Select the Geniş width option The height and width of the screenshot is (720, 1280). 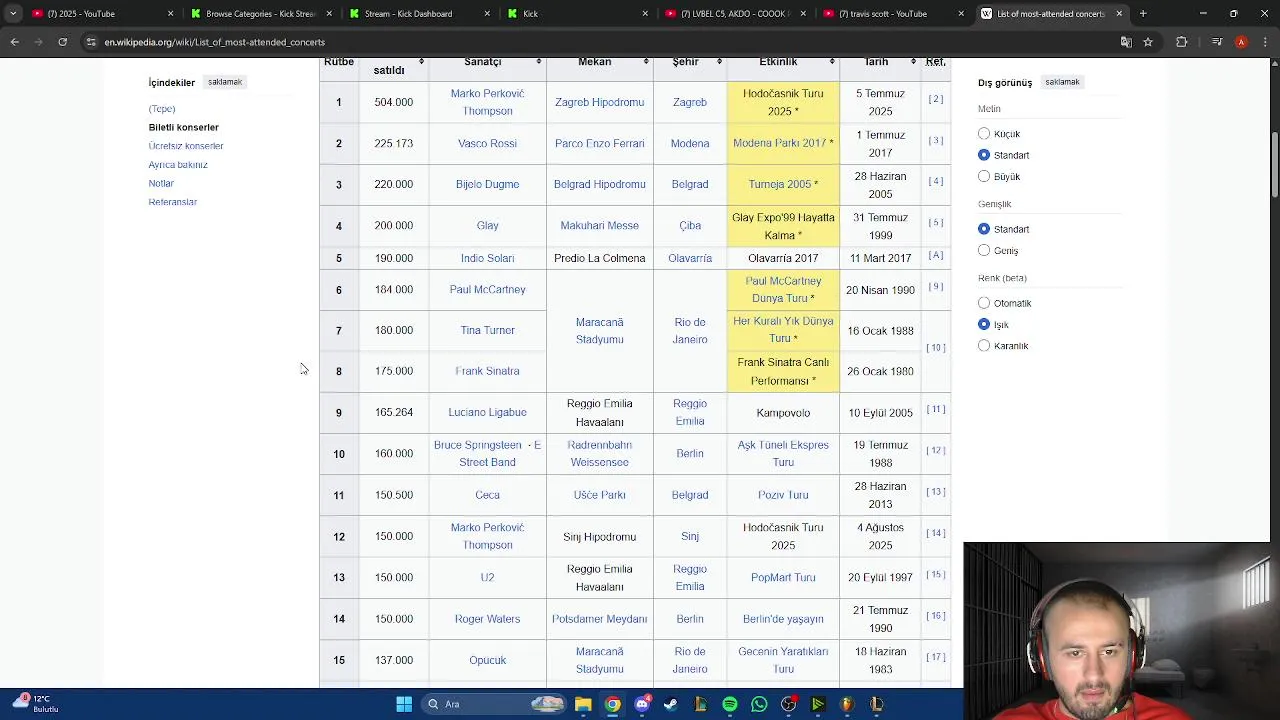(x=984, y=250)
